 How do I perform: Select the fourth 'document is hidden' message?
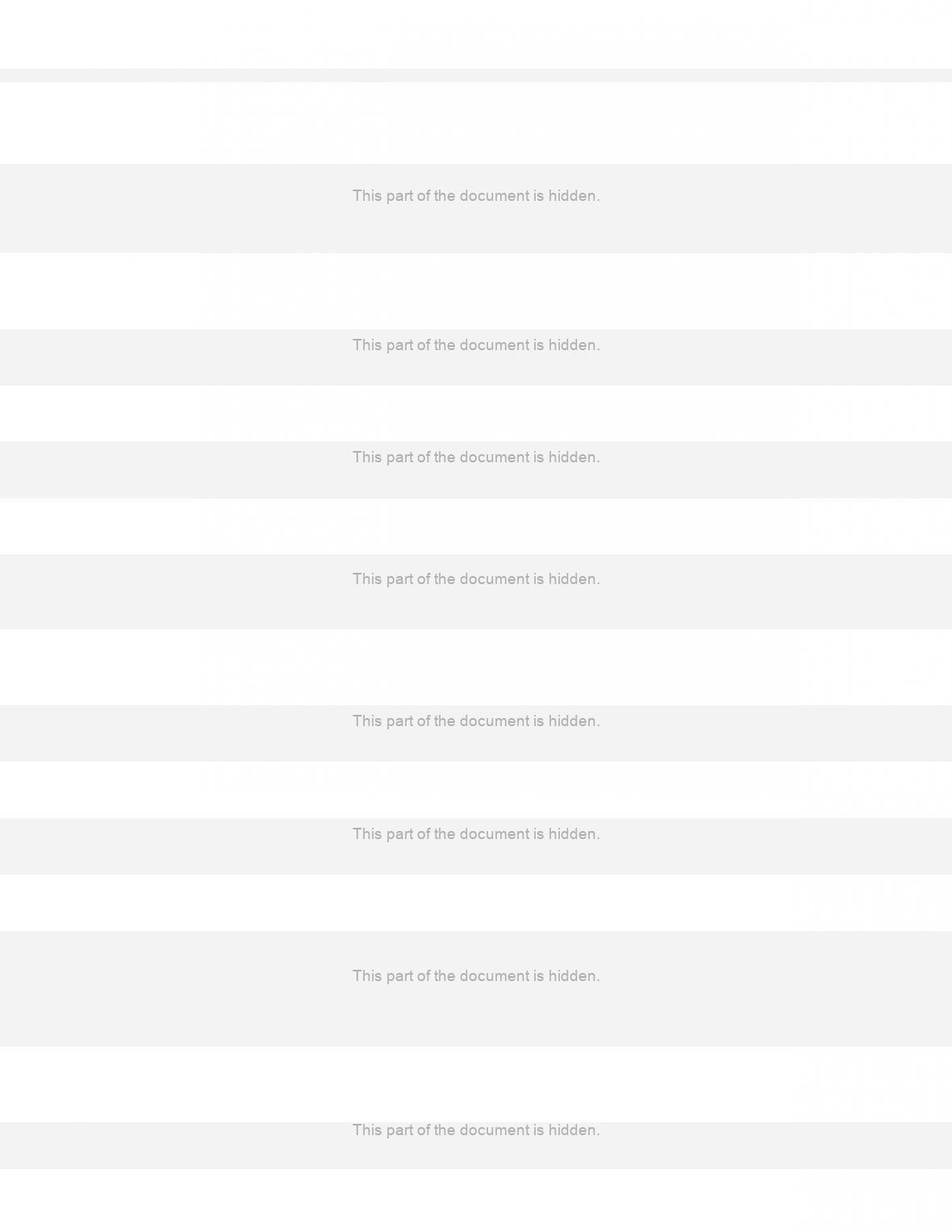[x=476, y=579]
